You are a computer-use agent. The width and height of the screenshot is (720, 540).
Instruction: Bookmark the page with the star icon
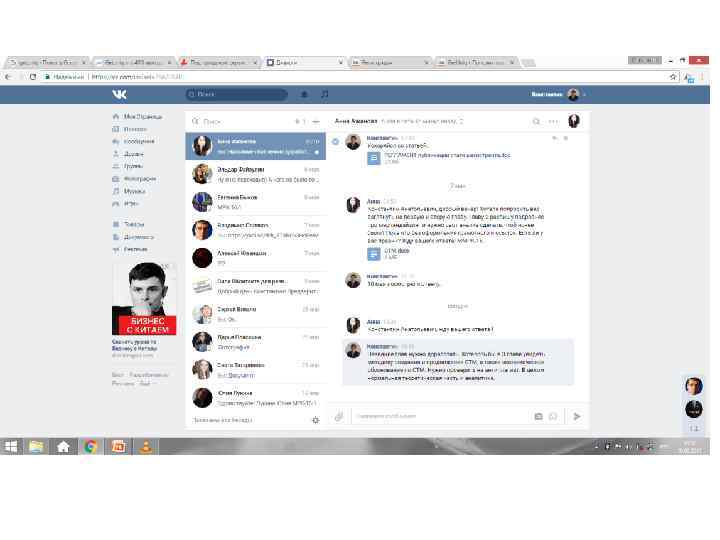[x=673, y=77]
